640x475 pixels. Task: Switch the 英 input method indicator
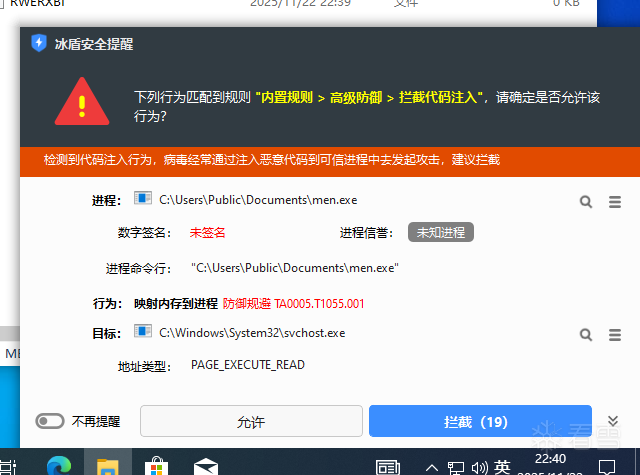[502, 467]
